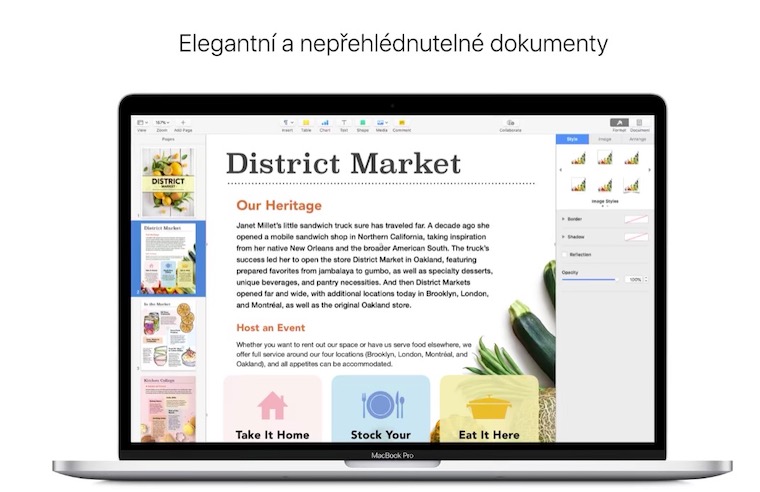Click the Take It Home card
Screen dimensions: 760x492
click(x=272, y=409)
